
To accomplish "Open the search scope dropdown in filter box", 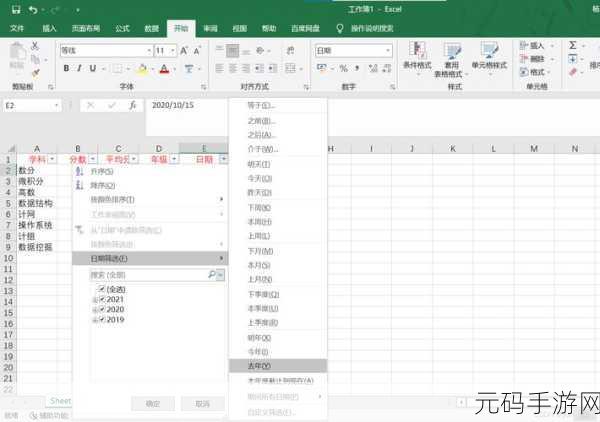I will (220, 274).
